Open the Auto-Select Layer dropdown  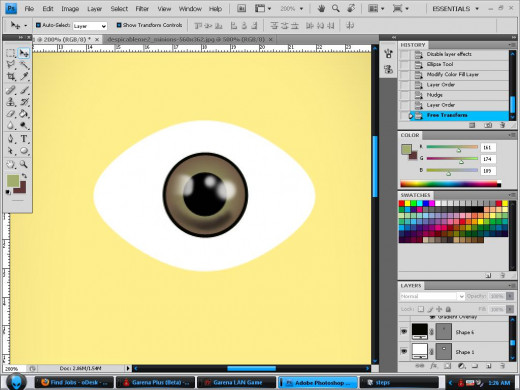(x=90, y=26)
